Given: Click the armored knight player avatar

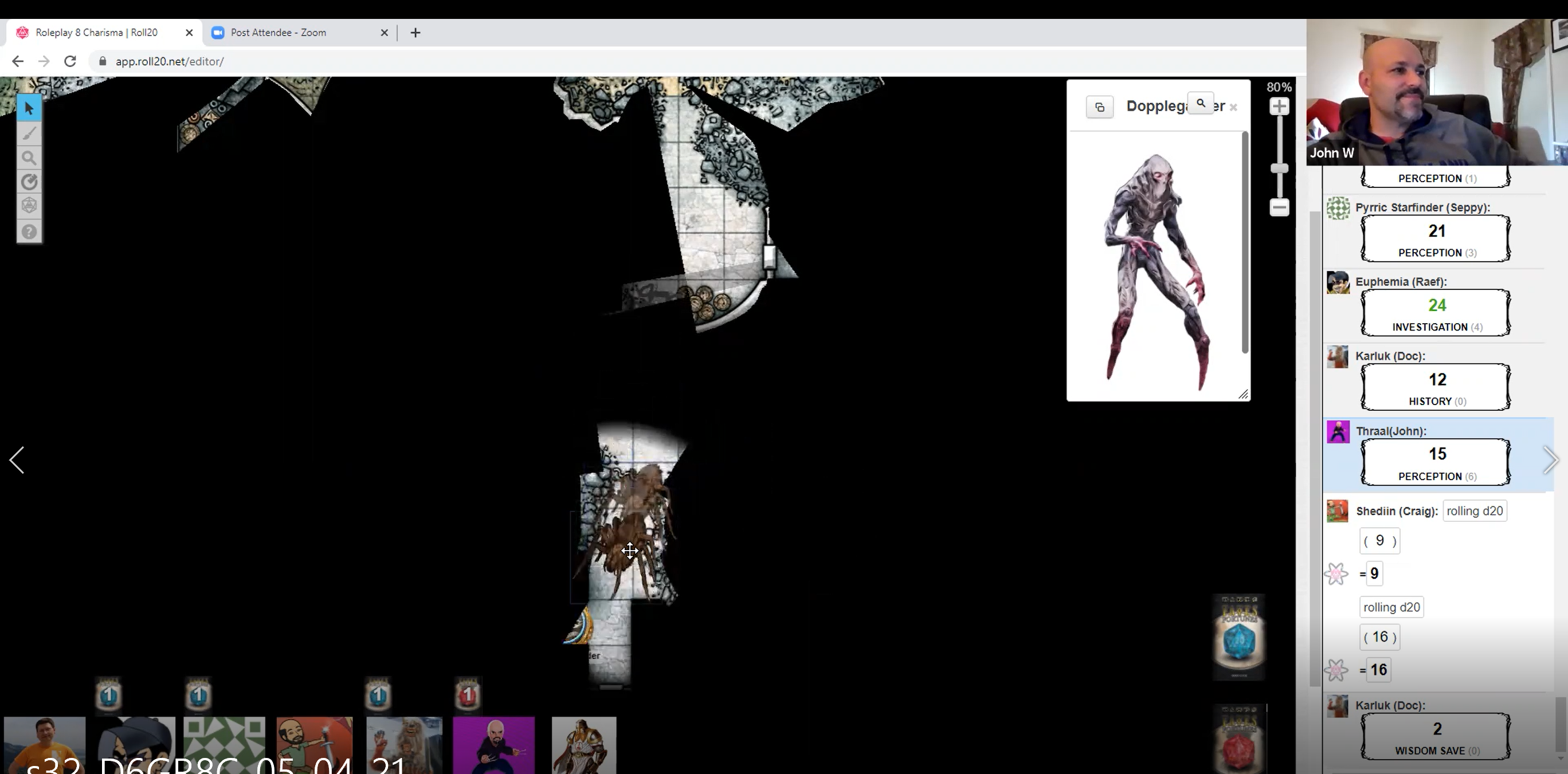Looking at the screenshot, I should tap(584, 745).
